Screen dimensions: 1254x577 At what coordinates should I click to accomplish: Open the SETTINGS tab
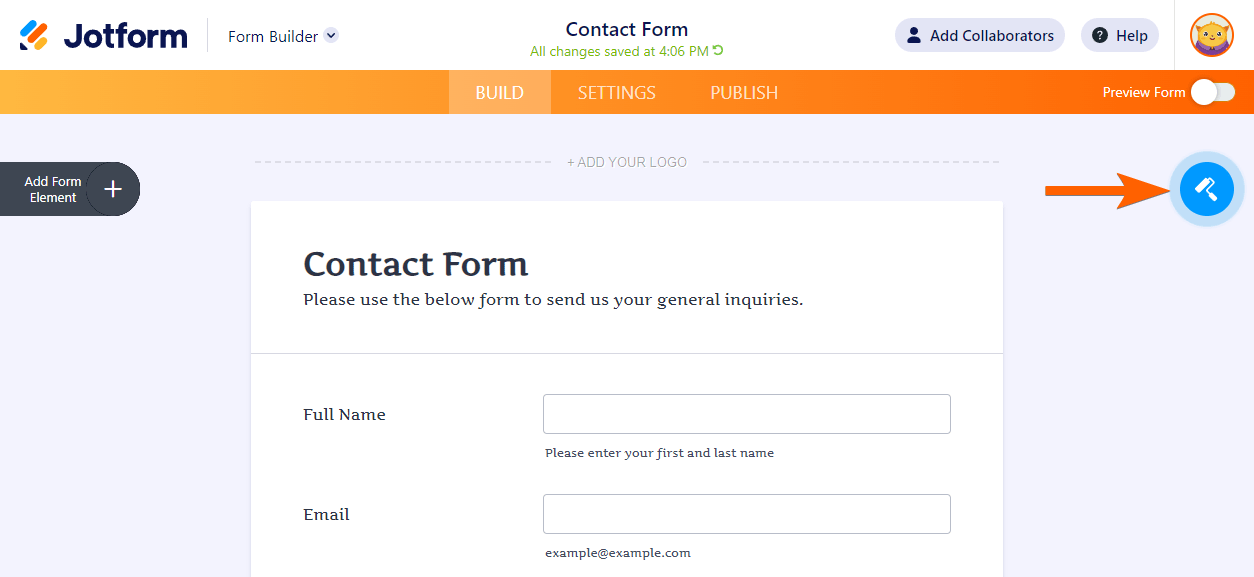(616, 93)
